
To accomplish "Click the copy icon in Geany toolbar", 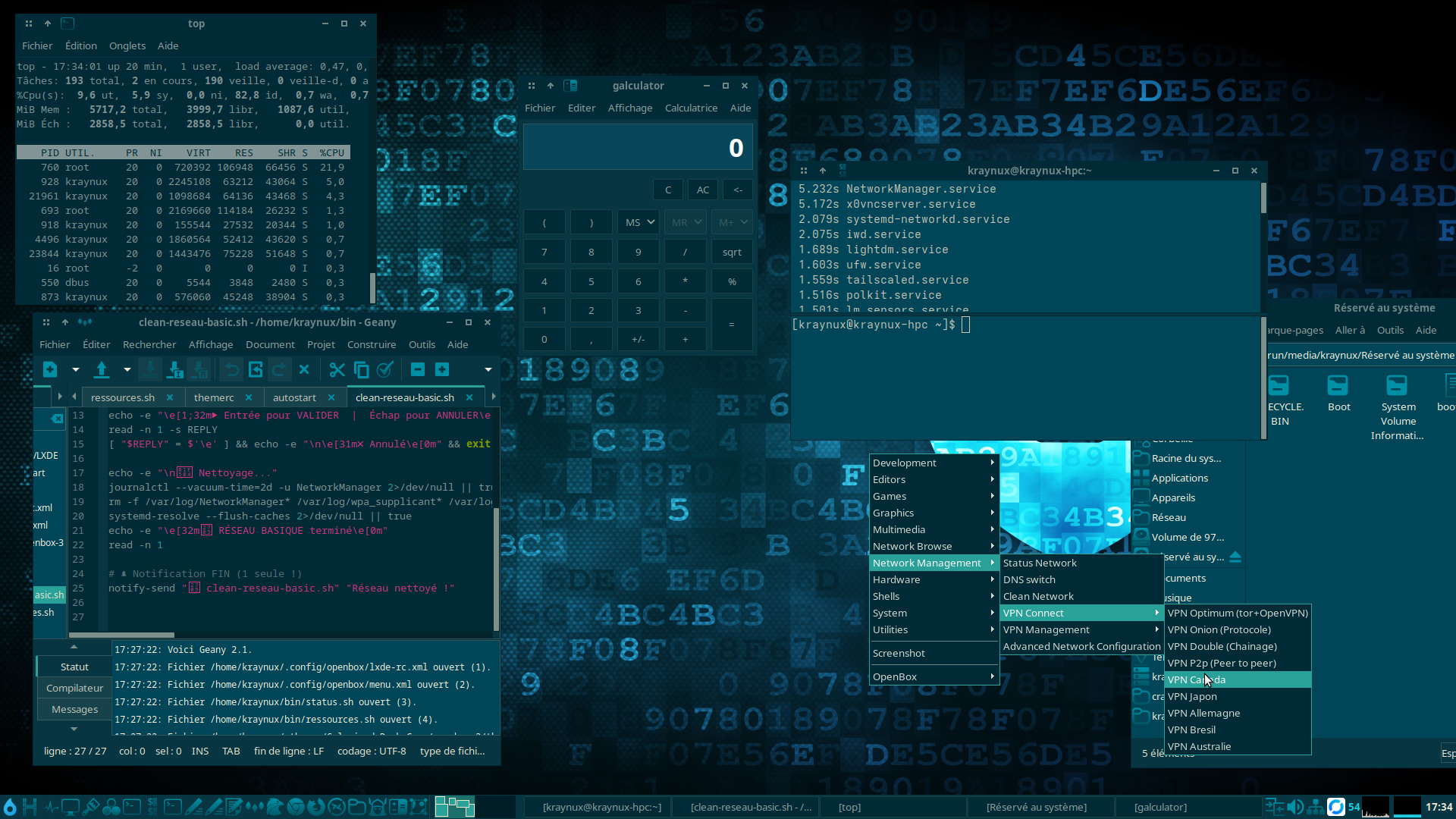I will click(x=362, y=369).
